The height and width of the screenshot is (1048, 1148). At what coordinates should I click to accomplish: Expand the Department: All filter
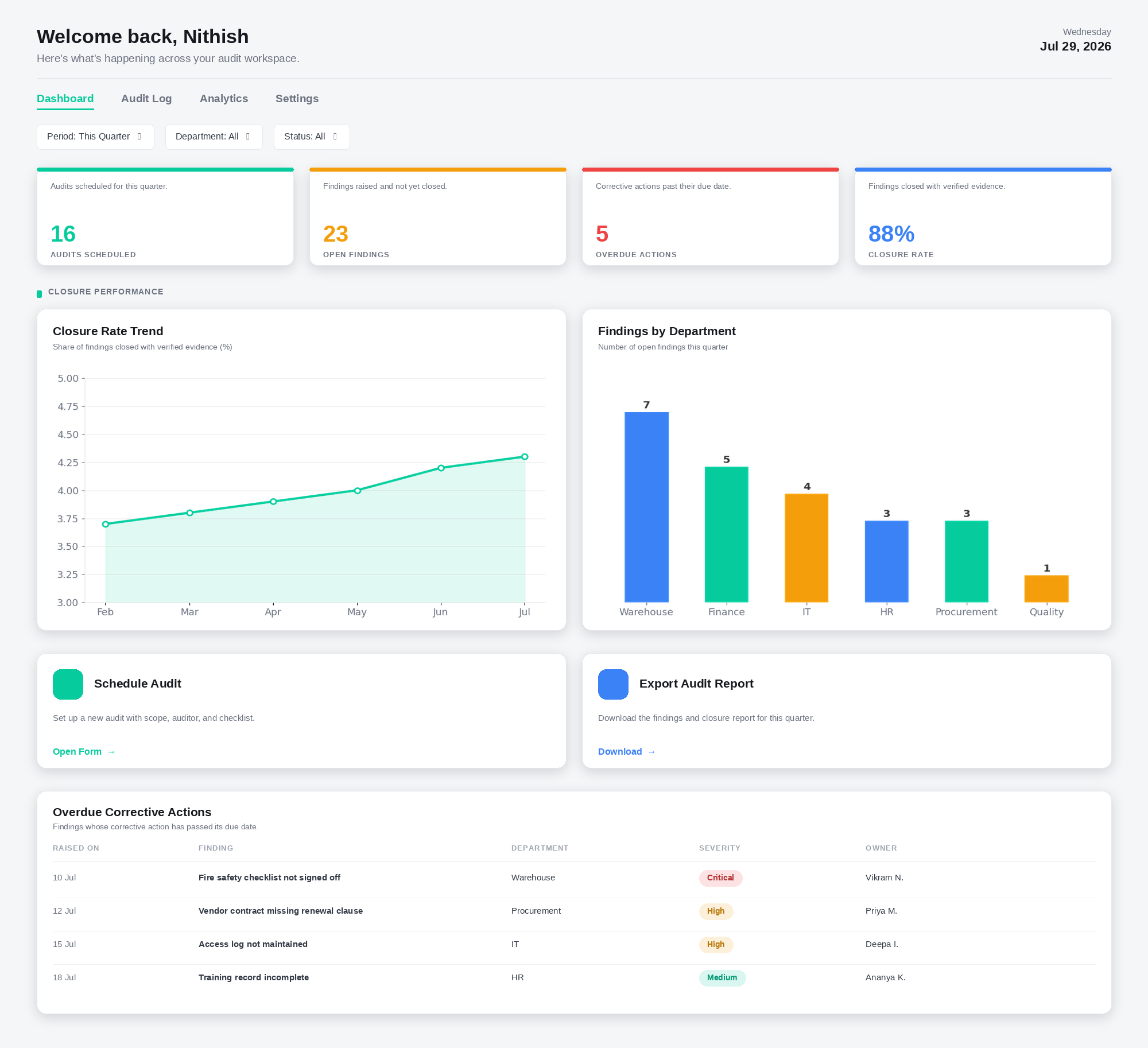tap(214, 137)
